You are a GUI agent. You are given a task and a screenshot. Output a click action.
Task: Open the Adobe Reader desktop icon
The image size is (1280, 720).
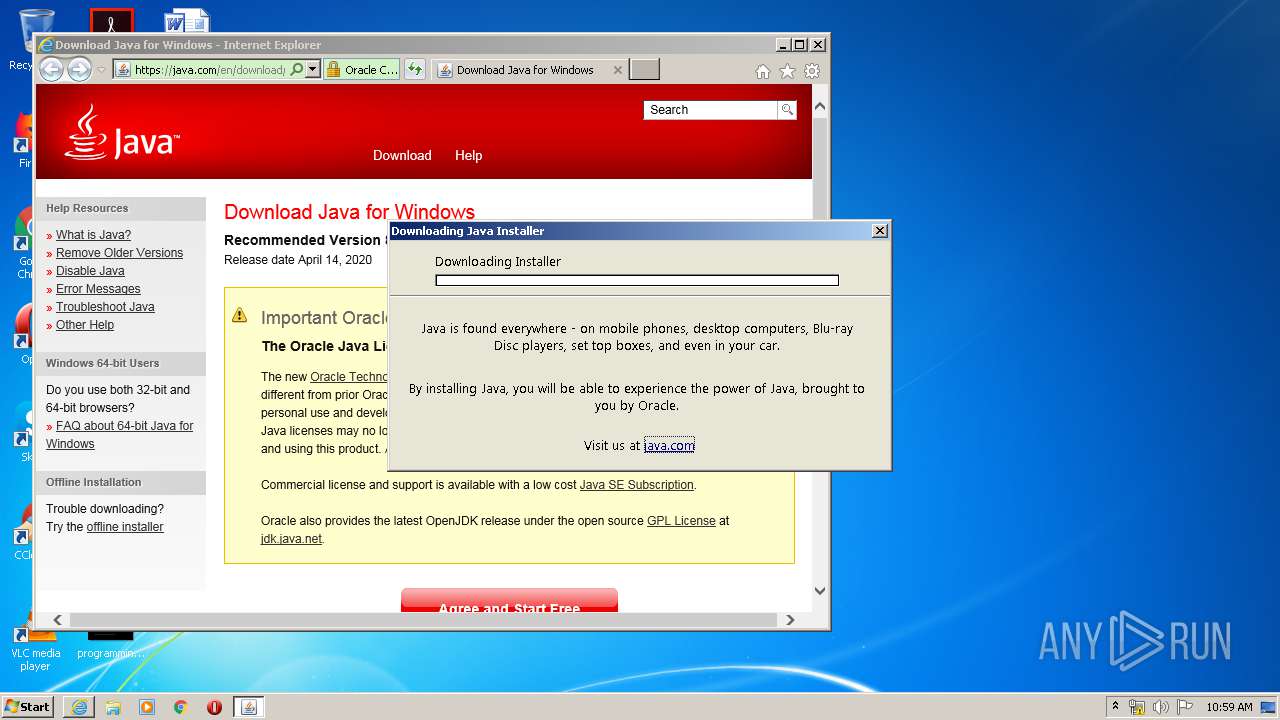click(x=111, y=20)
